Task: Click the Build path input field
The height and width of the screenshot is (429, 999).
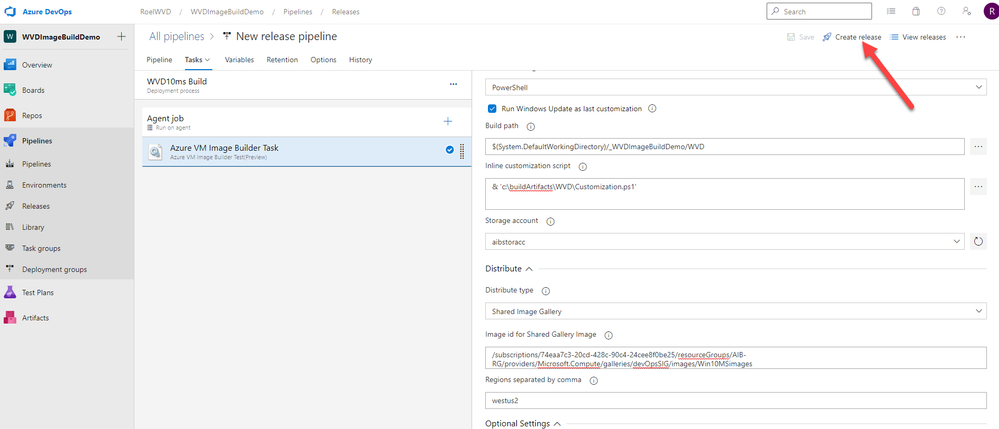Action: [724, 147]
